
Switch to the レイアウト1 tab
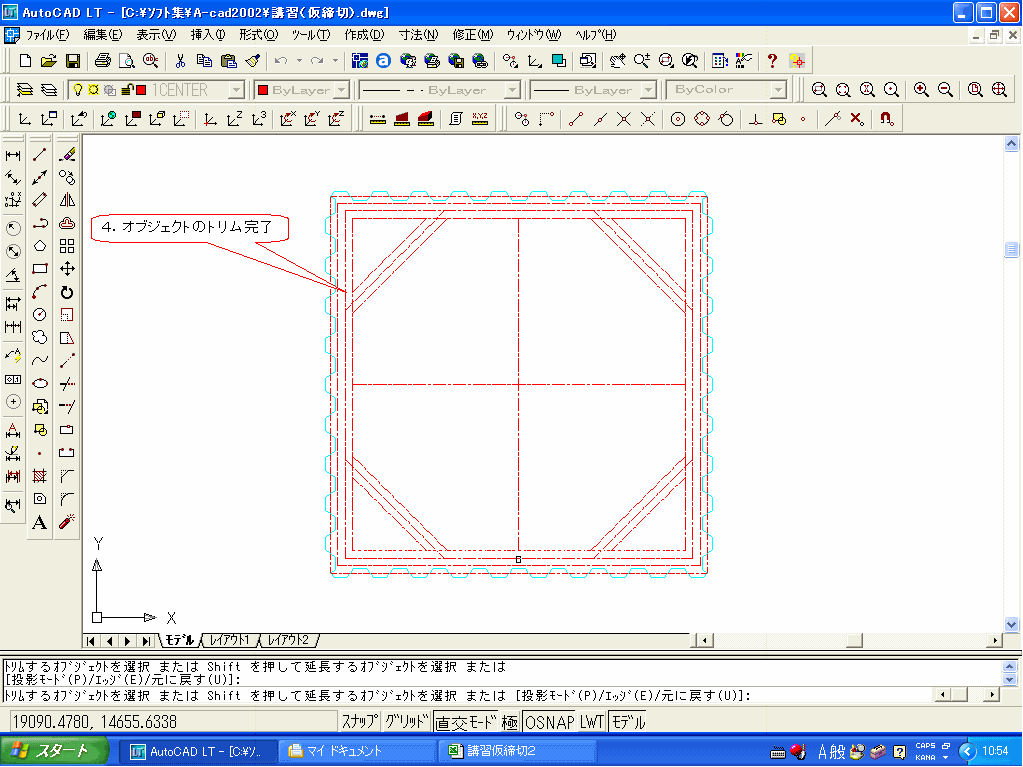tap(229, 640)
